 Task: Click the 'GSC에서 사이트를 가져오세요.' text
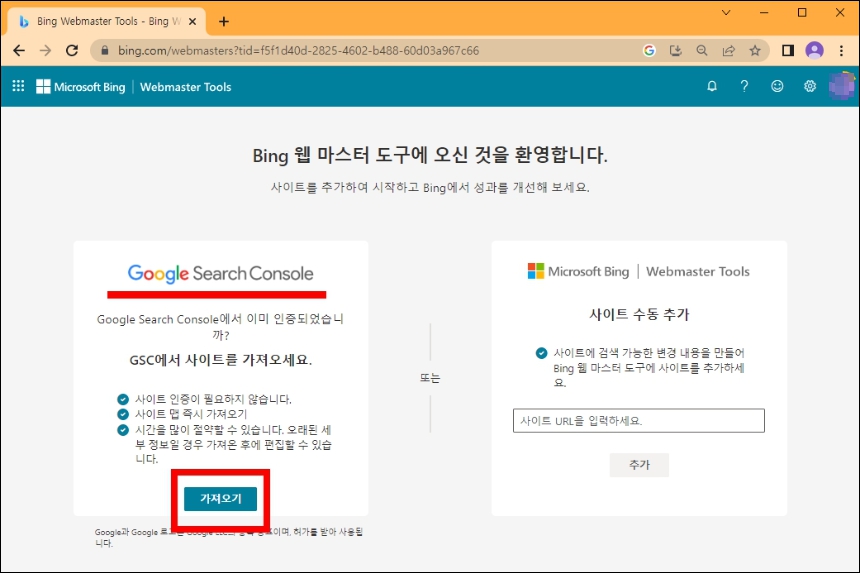tap(220, 360)
